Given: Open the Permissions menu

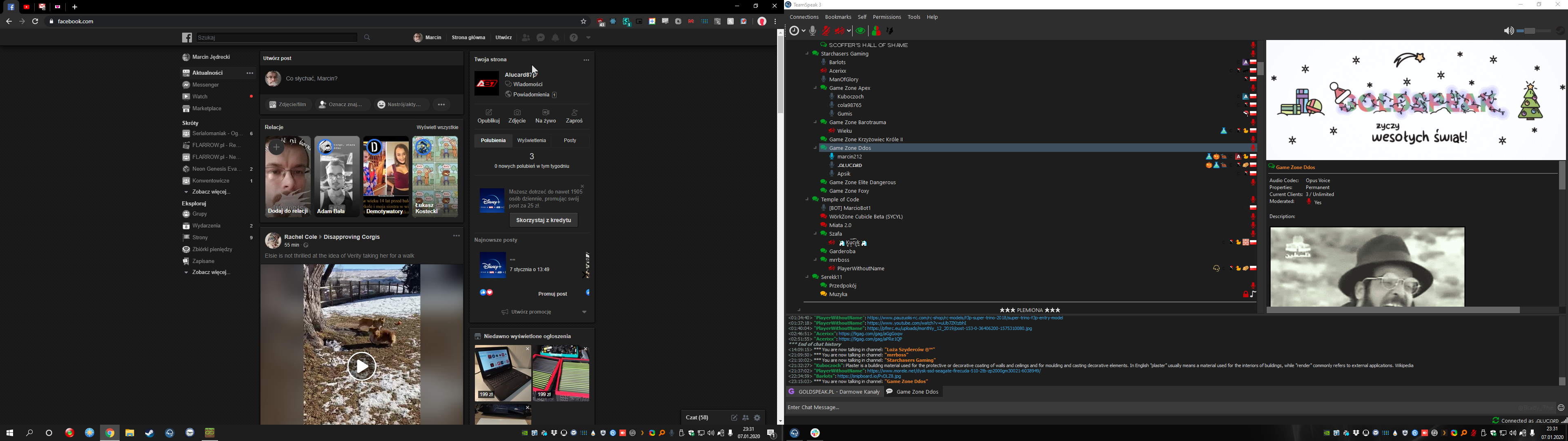Looking at the screenshot, I should point(886,17).
